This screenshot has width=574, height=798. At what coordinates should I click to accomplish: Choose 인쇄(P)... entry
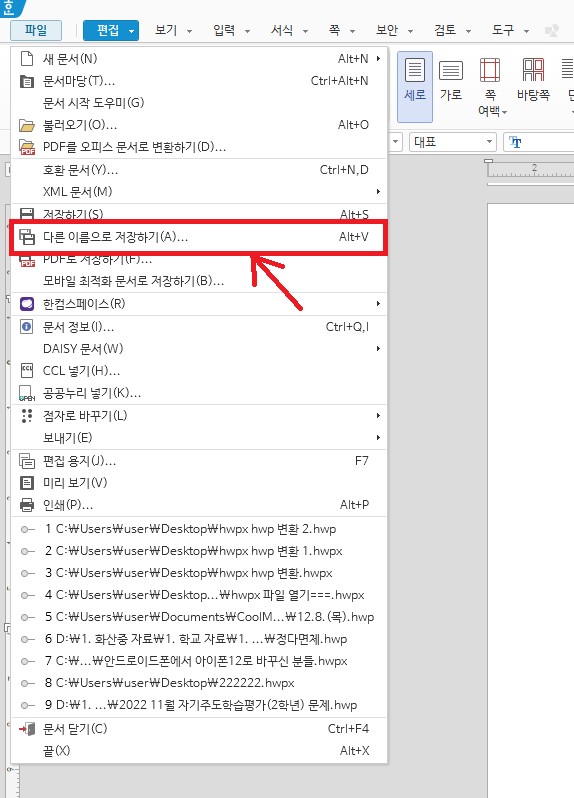[x=199, y=505]
